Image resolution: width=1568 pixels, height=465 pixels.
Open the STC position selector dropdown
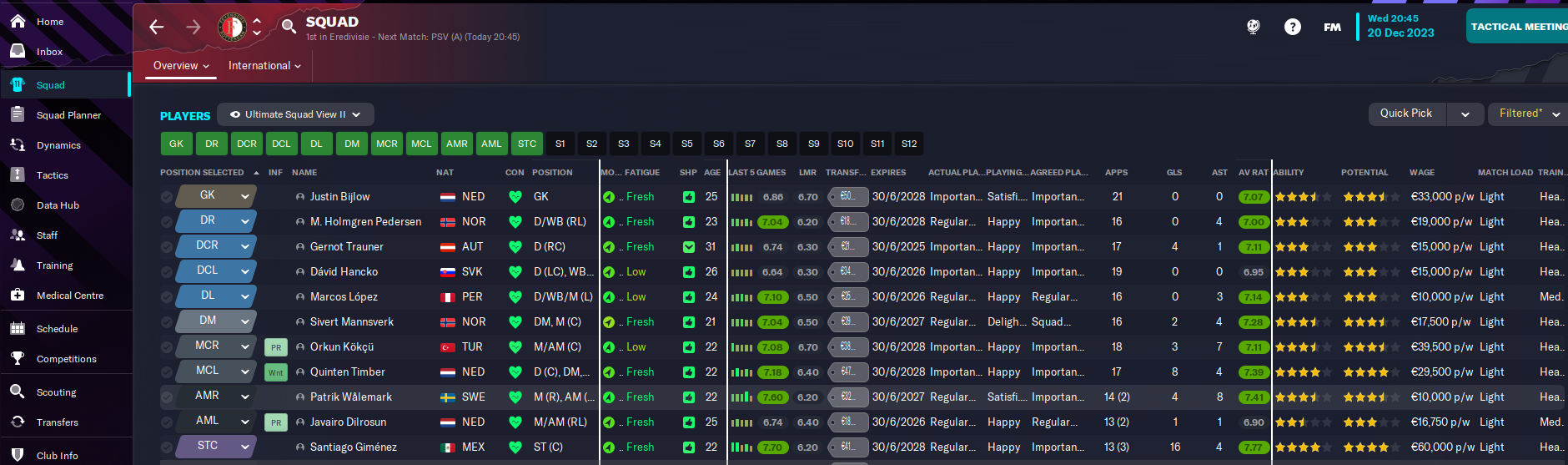216,446
